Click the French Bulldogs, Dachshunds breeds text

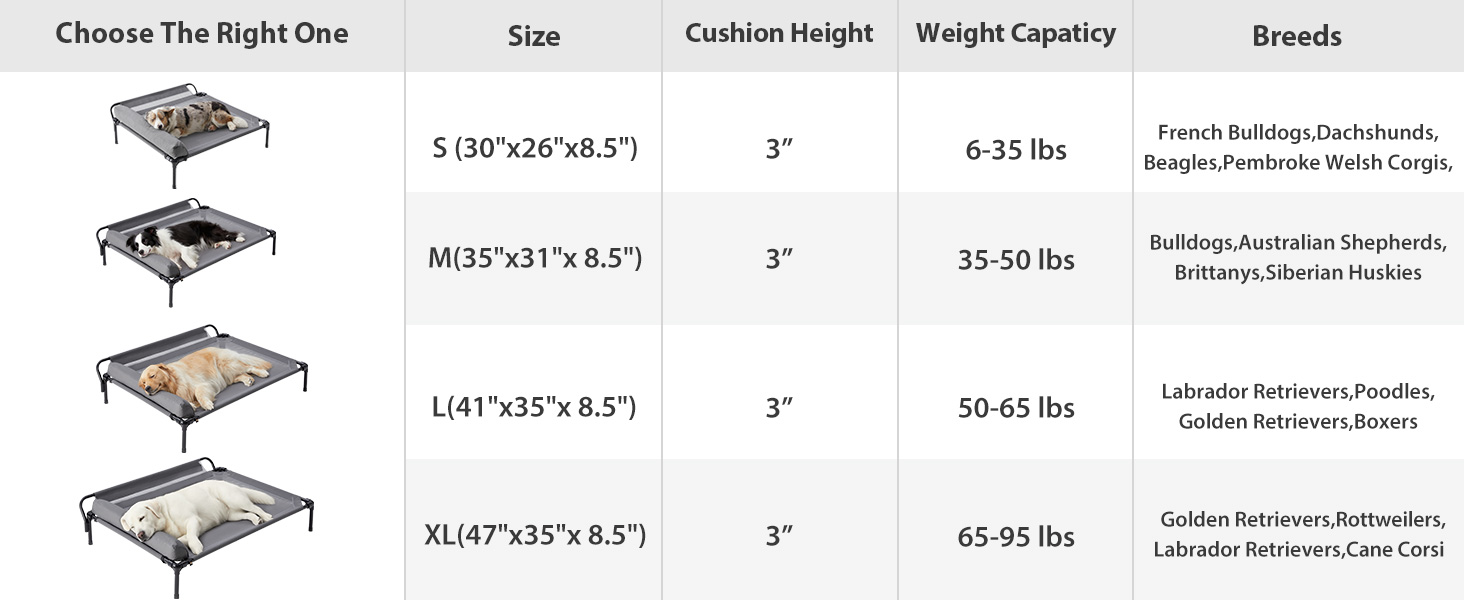(x=1297, y=147)
